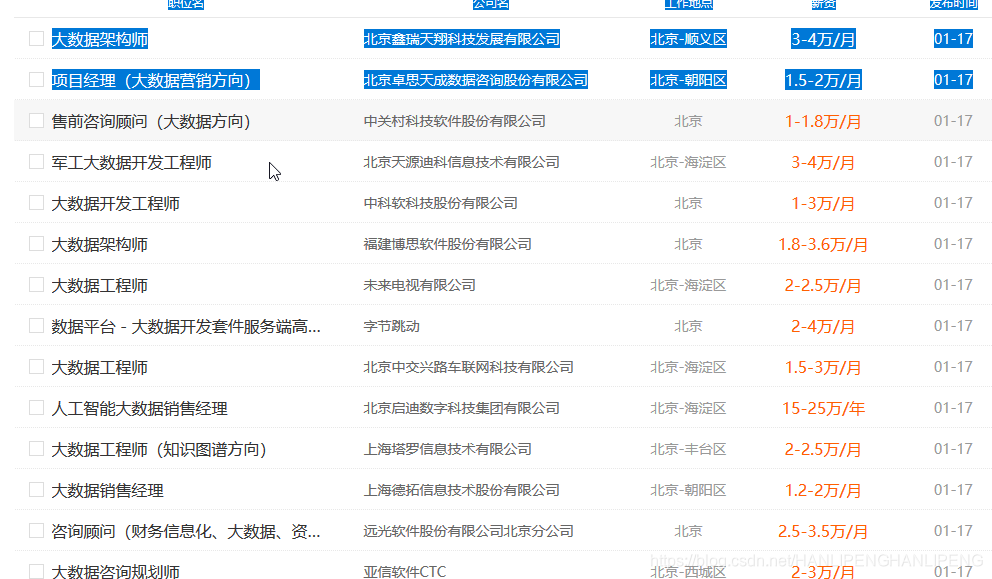Select checkbox beside 咨询顾问（财务信息化、大数据…）
The width and height of the screenshot is (992, 579).
click(x=37, y=531)
